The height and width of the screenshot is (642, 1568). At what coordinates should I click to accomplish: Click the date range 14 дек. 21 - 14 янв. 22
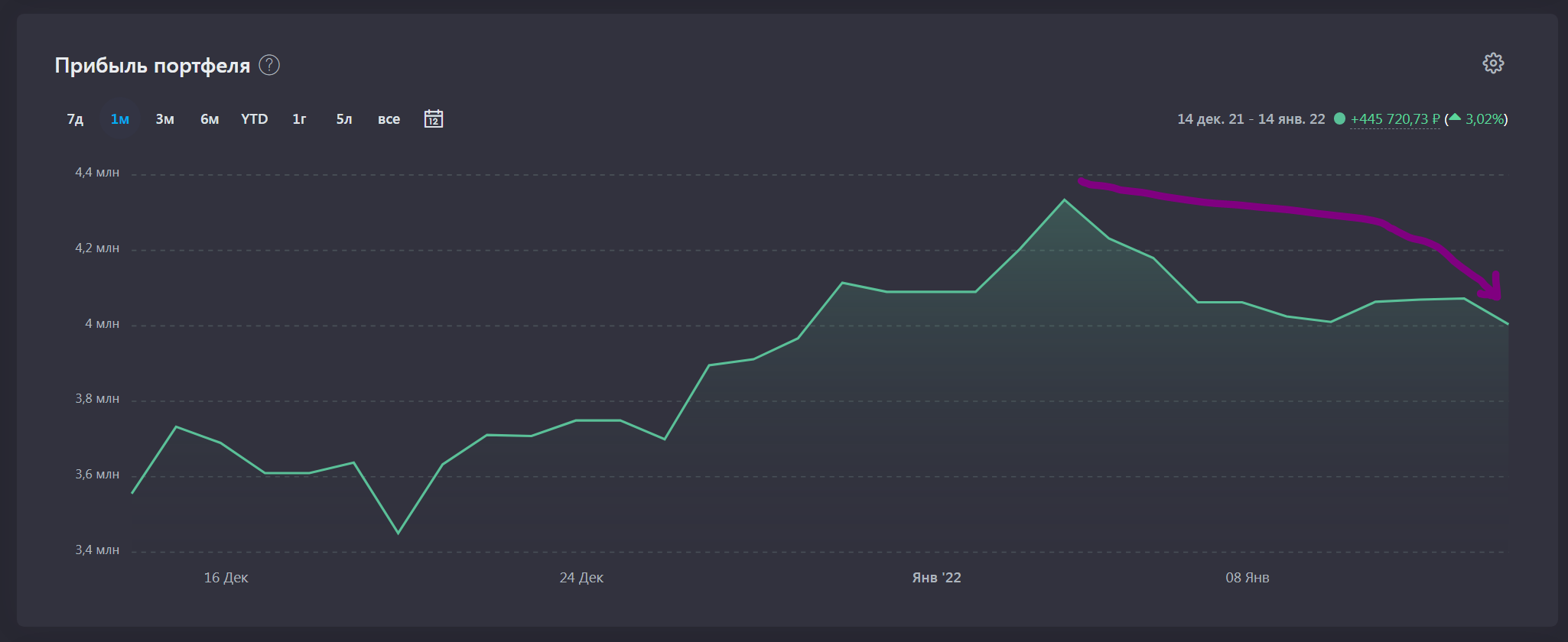coord(1251,119)
